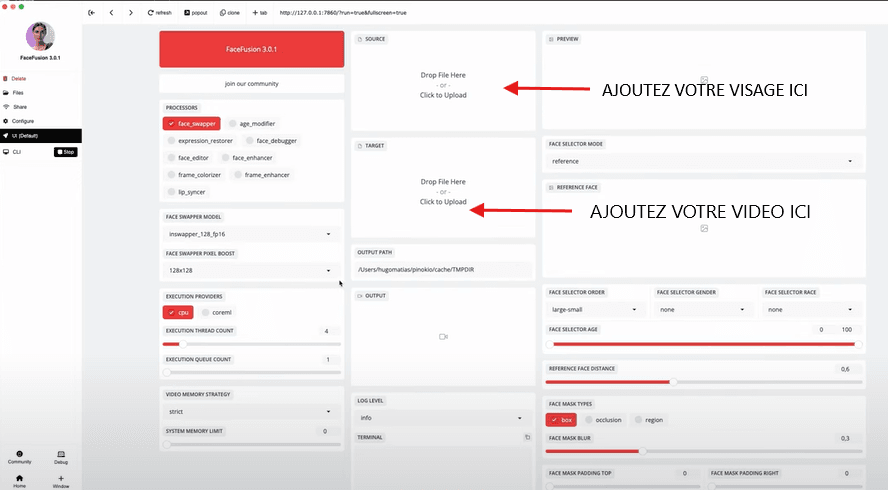
Task: Uncheck cpu execution provider
Action: tap(178, 312)
